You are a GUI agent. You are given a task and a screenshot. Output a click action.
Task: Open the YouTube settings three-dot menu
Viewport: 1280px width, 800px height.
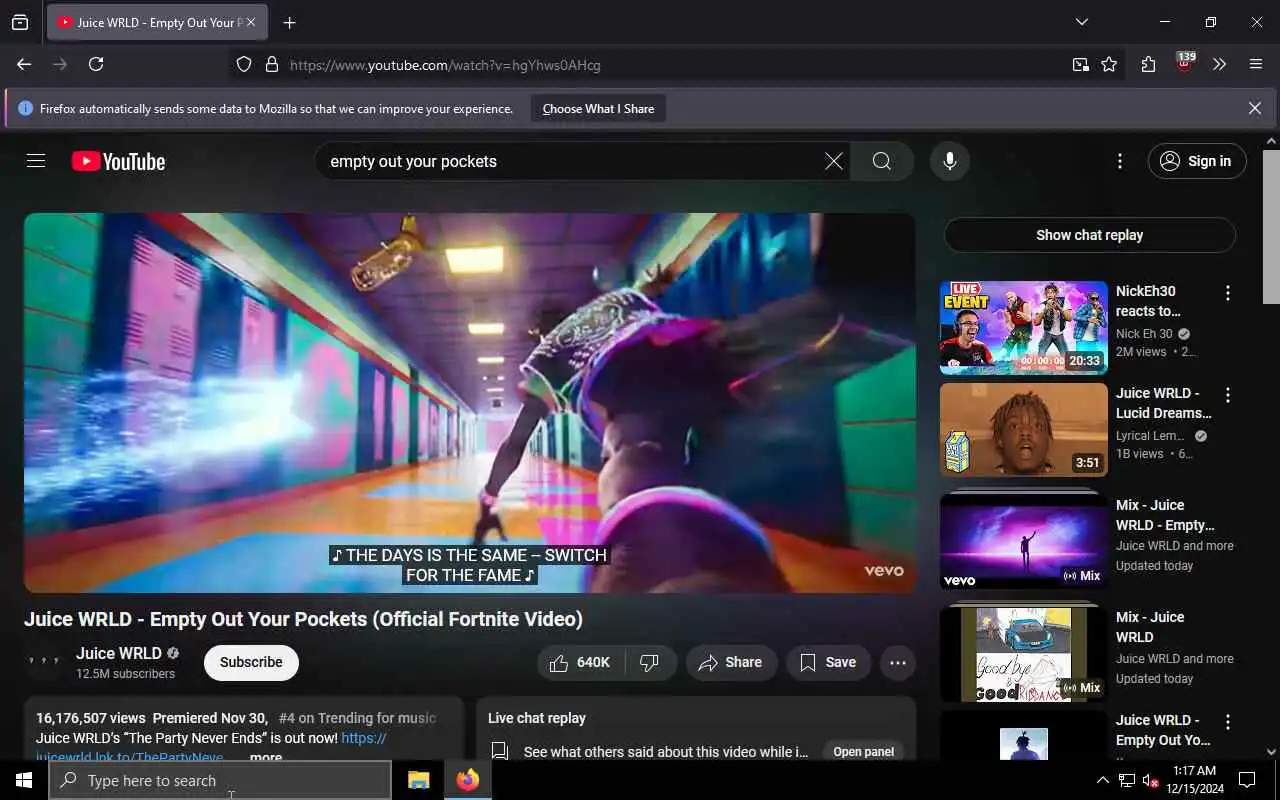[x=1119, y=161]
